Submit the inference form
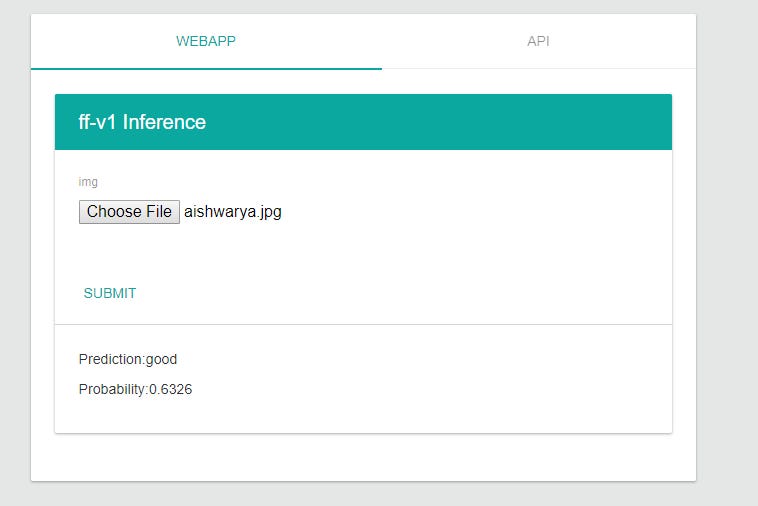The width and height of the screenshot is (758, 506). click(110, 293)
